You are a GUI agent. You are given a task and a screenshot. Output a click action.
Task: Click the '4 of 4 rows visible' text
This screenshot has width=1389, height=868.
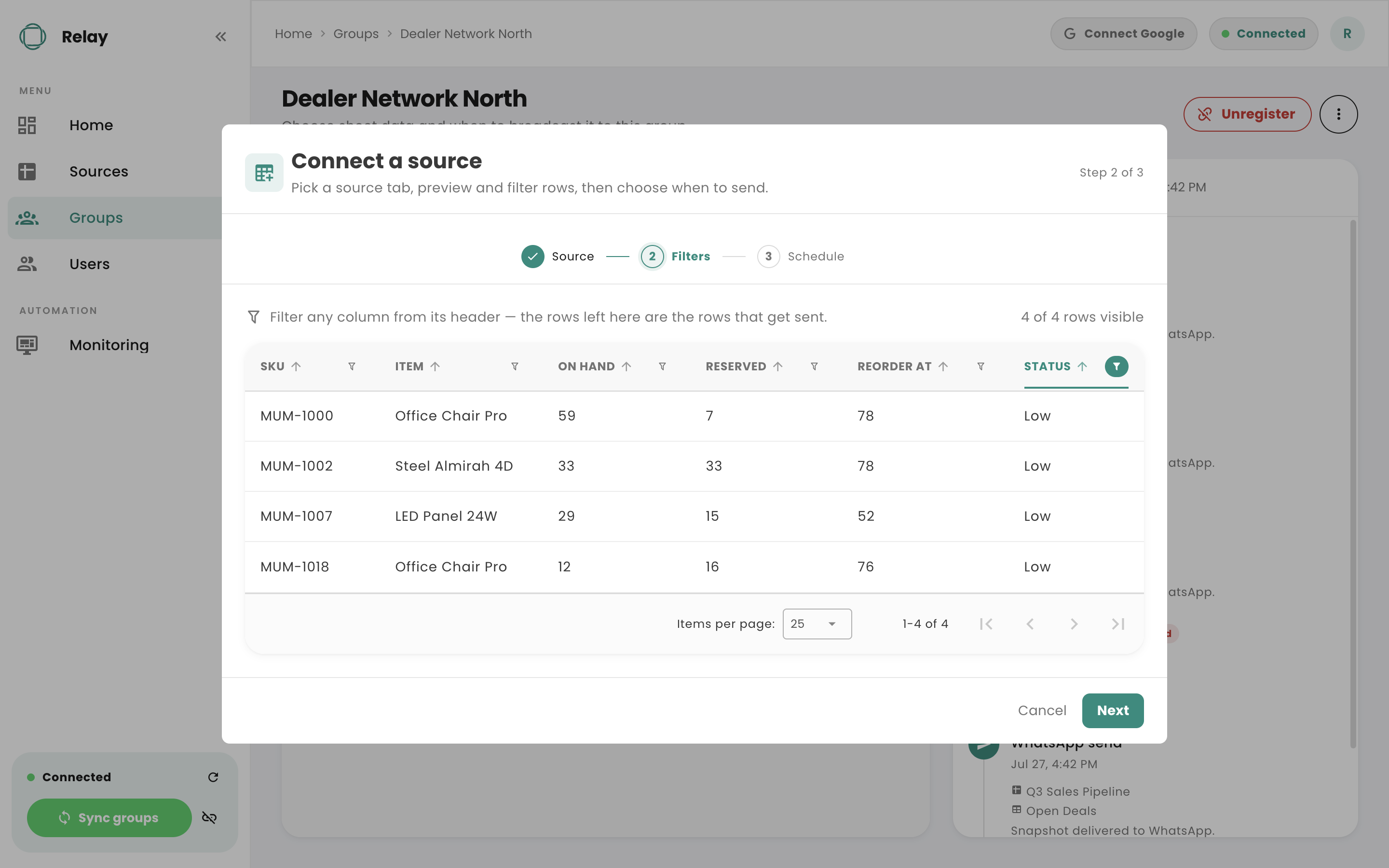(1082, 317)
